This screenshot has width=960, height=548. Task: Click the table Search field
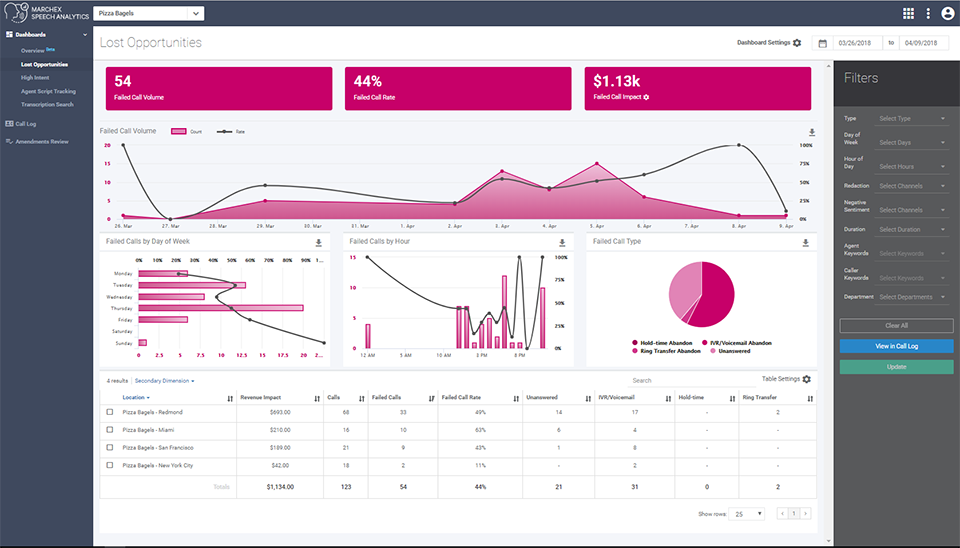click(692, 380)
